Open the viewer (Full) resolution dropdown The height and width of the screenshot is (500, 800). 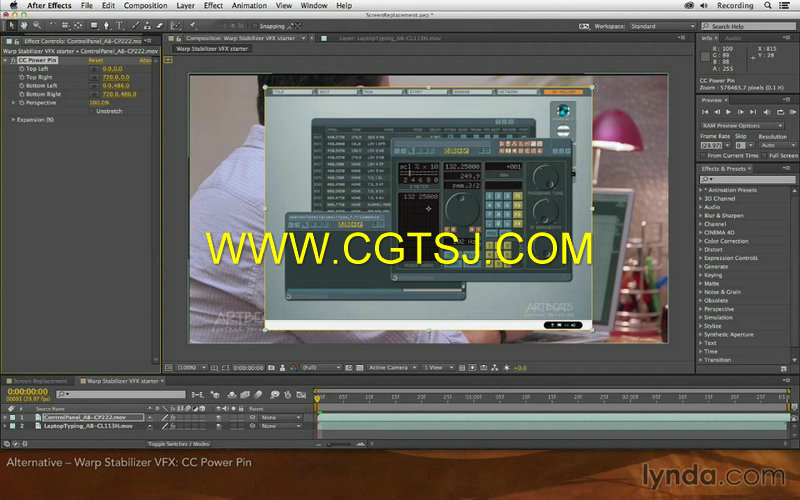point(320,367)
